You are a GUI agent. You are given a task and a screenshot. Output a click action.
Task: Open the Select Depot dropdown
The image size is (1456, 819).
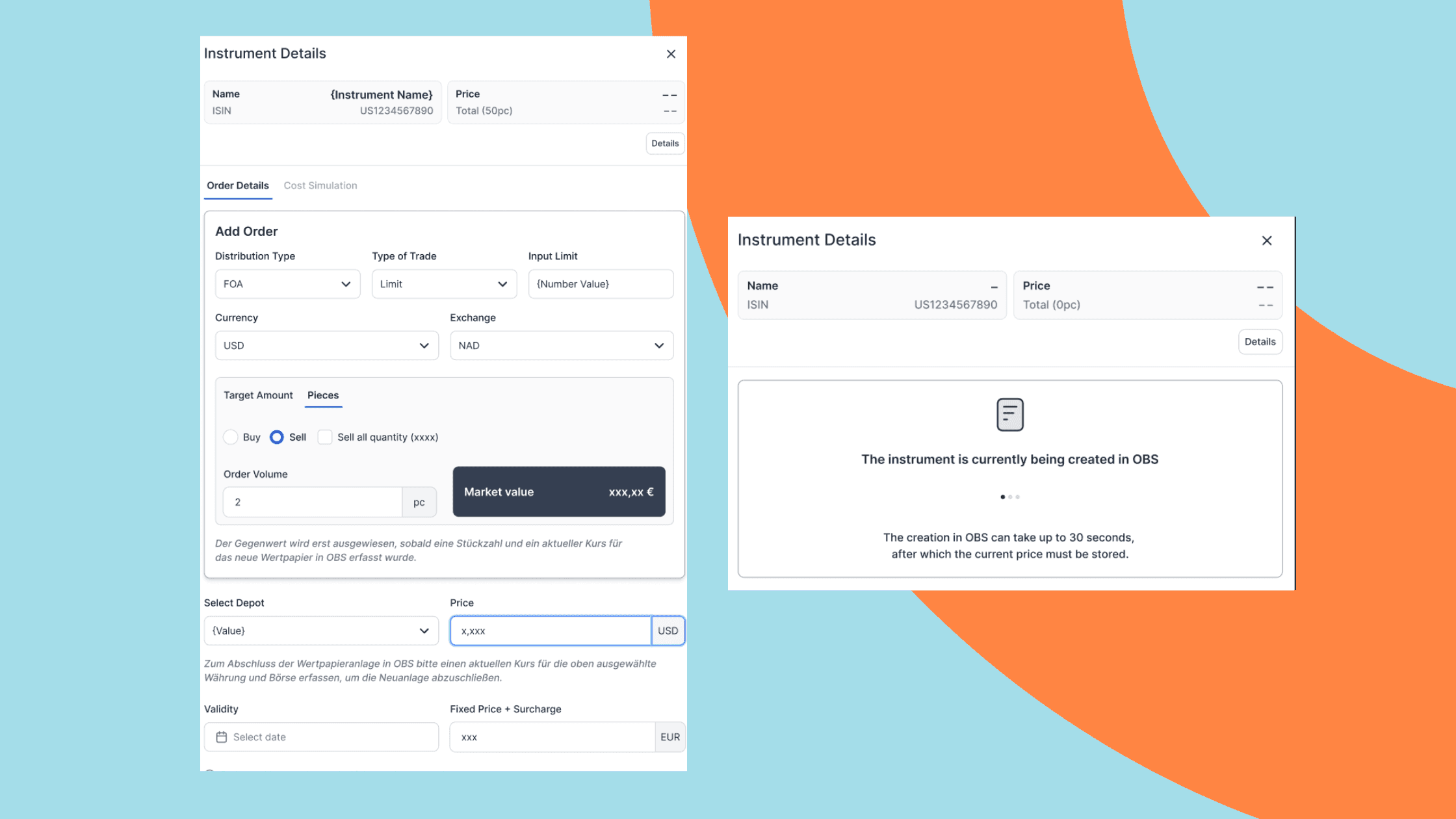click(321, 631)
